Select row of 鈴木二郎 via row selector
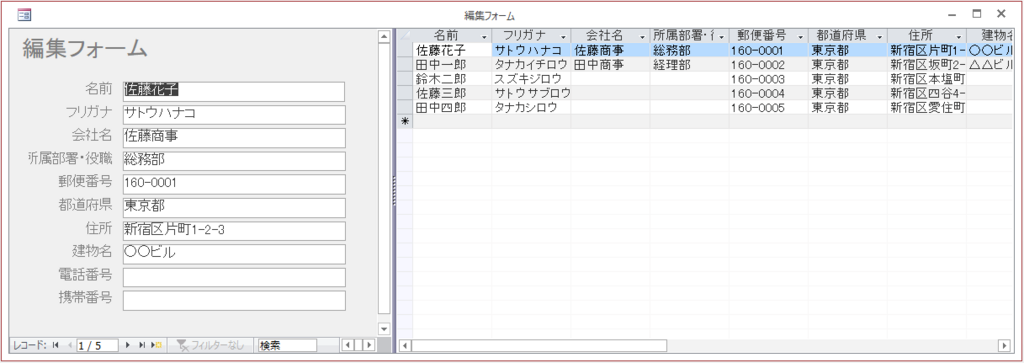Screen dimensions: 1024x363 pyautogui.click(x=405, y=78)
